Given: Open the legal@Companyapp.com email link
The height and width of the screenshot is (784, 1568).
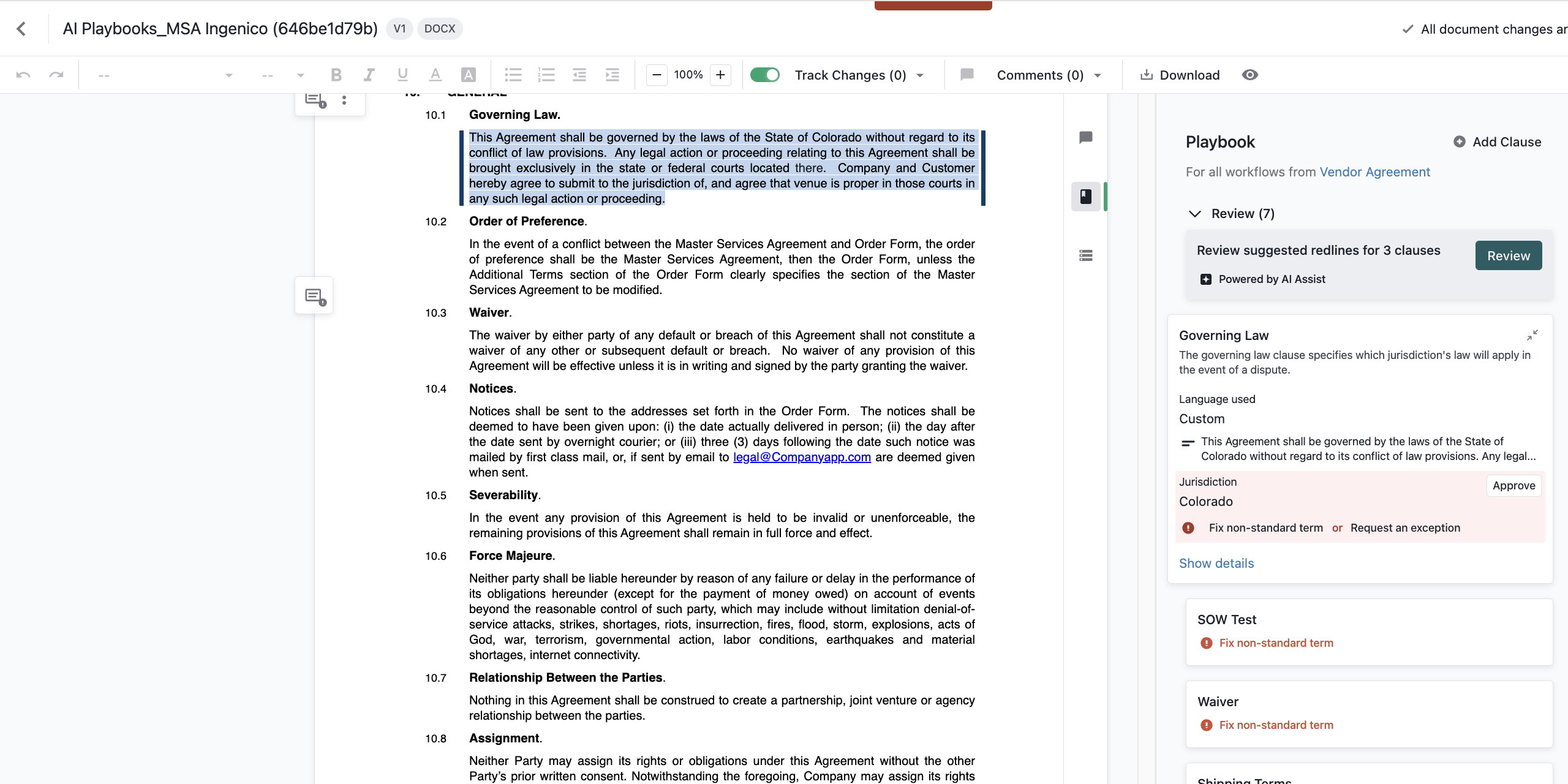Looking at the screenshot, I should 802,458.
